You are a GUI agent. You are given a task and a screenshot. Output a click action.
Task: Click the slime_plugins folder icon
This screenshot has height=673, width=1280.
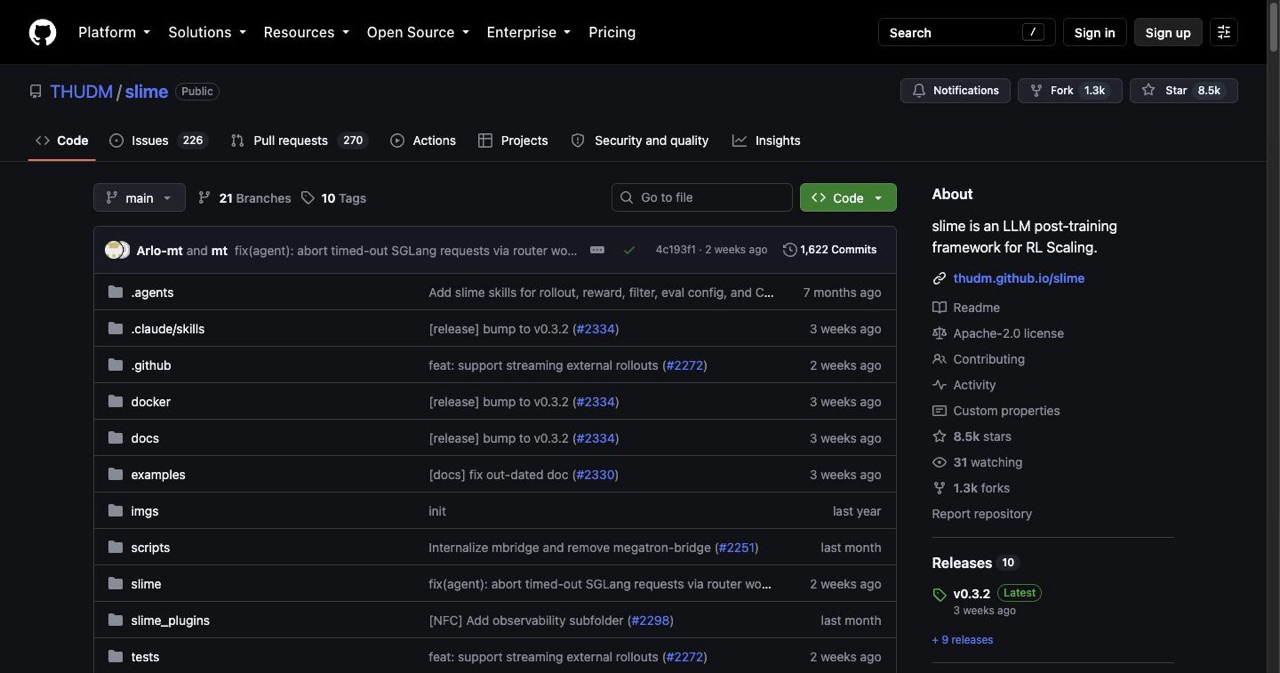115,620
